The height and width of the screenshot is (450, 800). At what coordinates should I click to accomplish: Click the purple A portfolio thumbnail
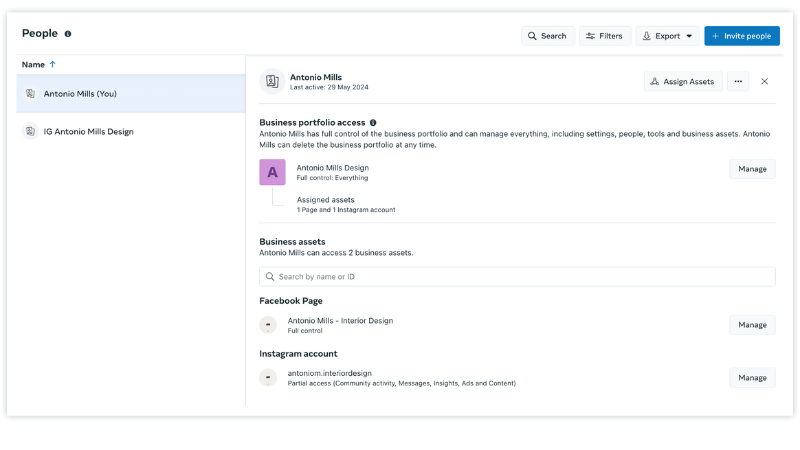272,172
